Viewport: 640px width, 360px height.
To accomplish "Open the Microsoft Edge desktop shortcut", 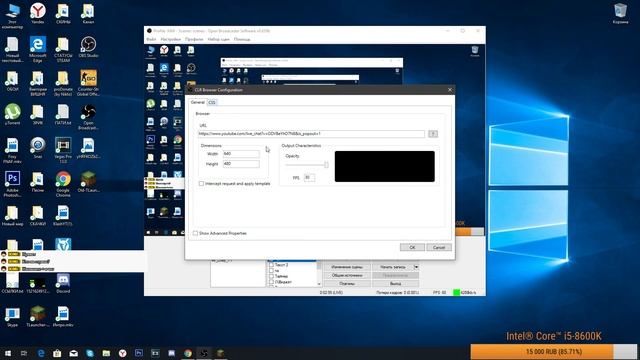I will [x=38, y=49].
